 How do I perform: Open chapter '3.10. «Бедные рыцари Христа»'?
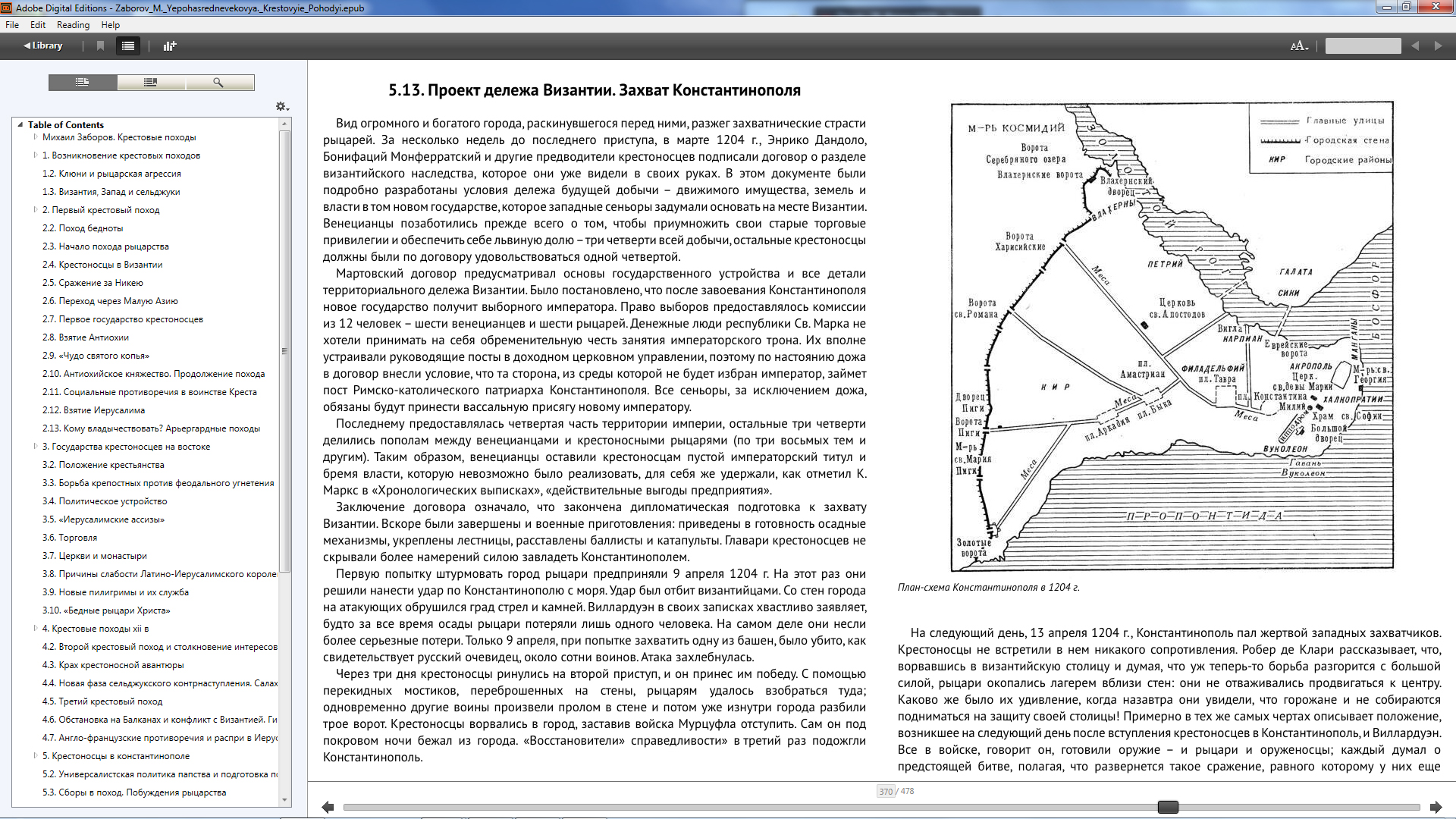(106, 610)
